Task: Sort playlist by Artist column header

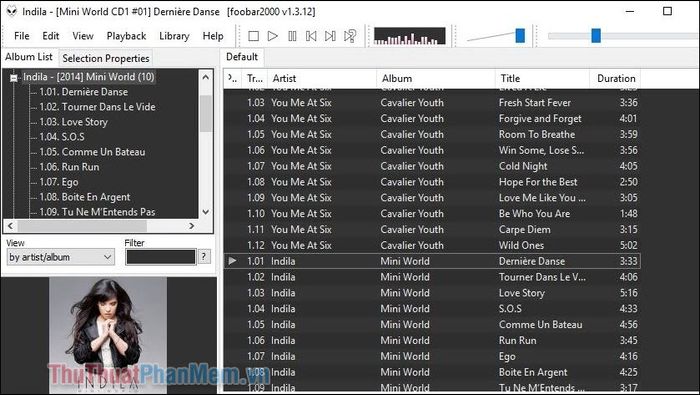Action: click(x=321, y=79)
